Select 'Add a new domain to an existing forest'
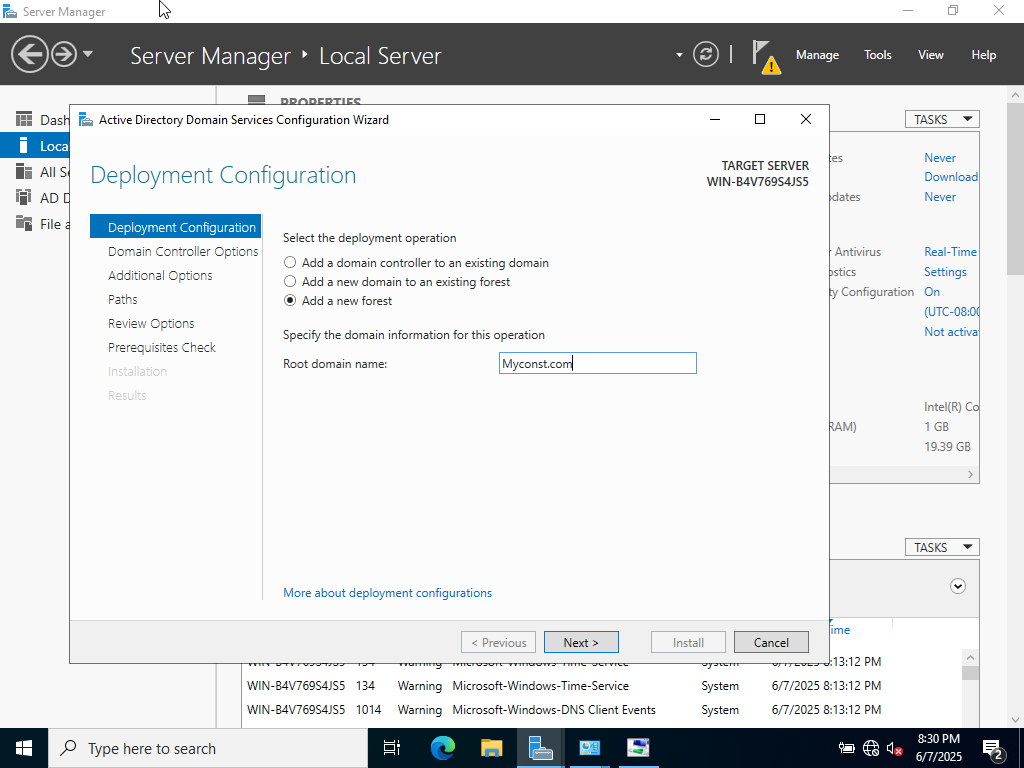 [x=290, y=281]
